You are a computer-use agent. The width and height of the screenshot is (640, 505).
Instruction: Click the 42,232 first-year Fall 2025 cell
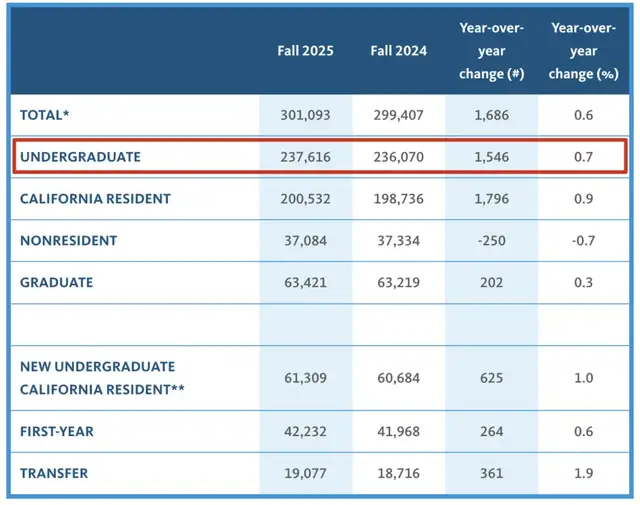click(305, 432)
